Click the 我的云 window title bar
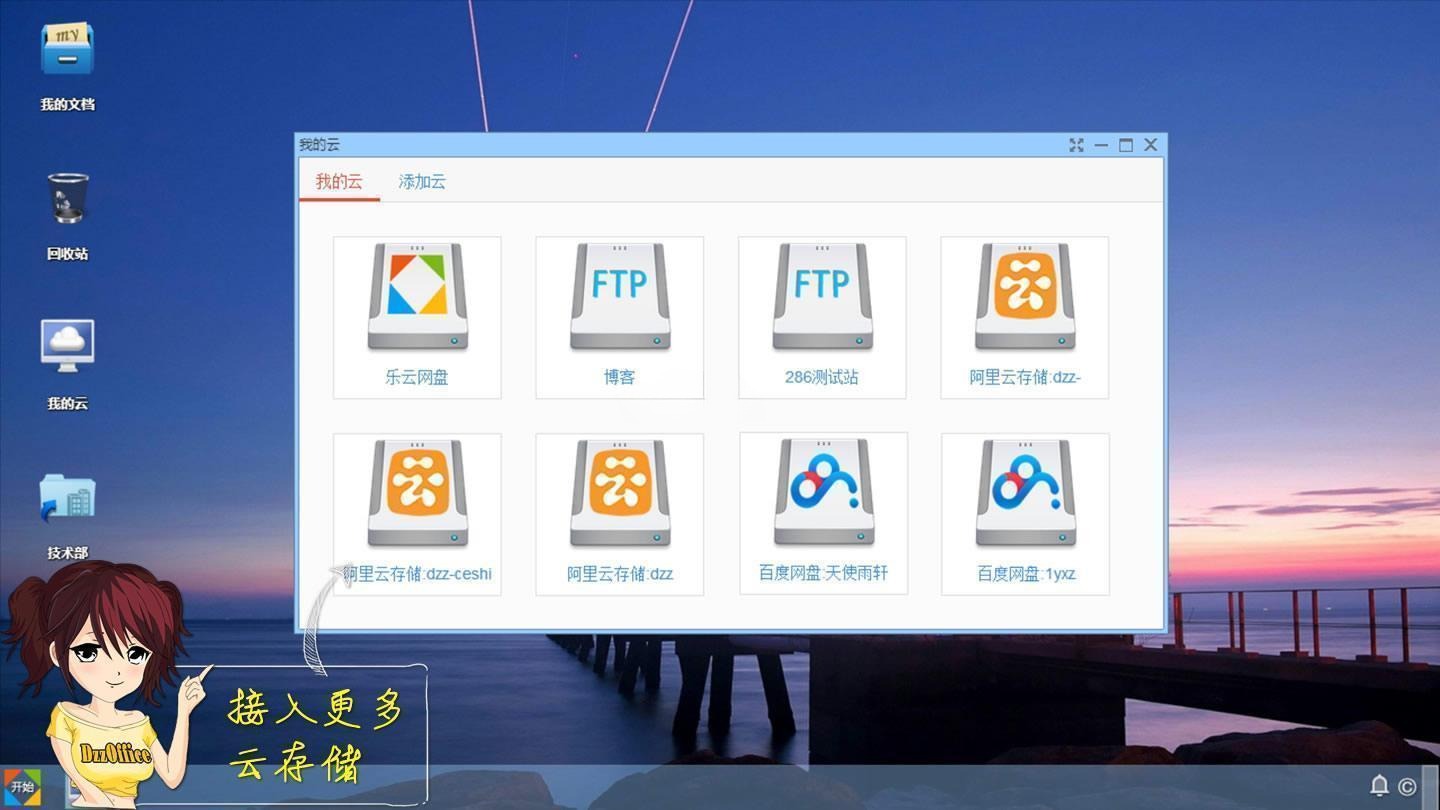 (x=600, y=145)
